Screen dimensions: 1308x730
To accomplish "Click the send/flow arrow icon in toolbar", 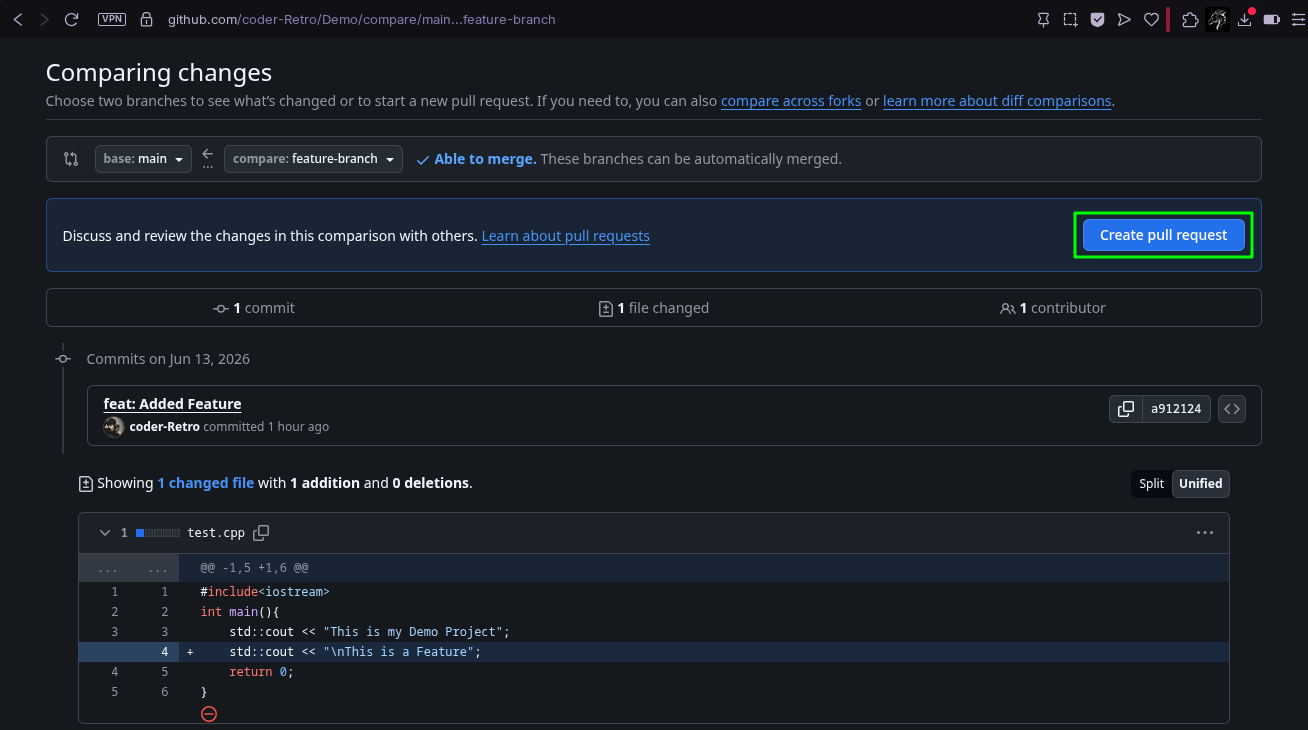I will click(1124, 19).
